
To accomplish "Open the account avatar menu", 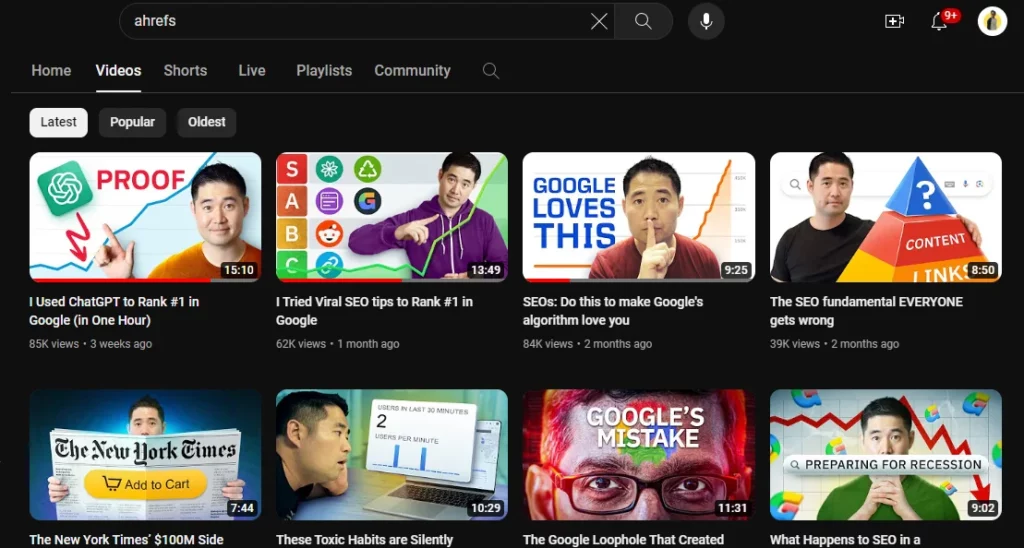I will [x=992, y=21].
